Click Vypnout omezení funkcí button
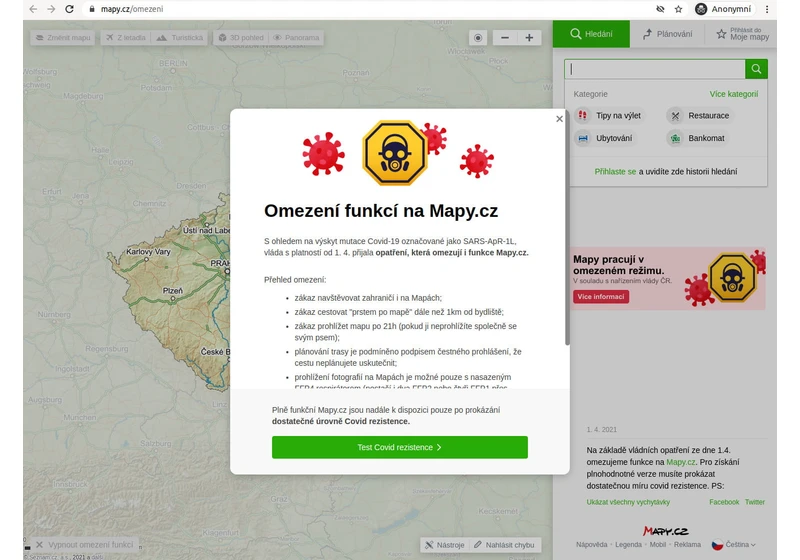 tap(85, 545)
